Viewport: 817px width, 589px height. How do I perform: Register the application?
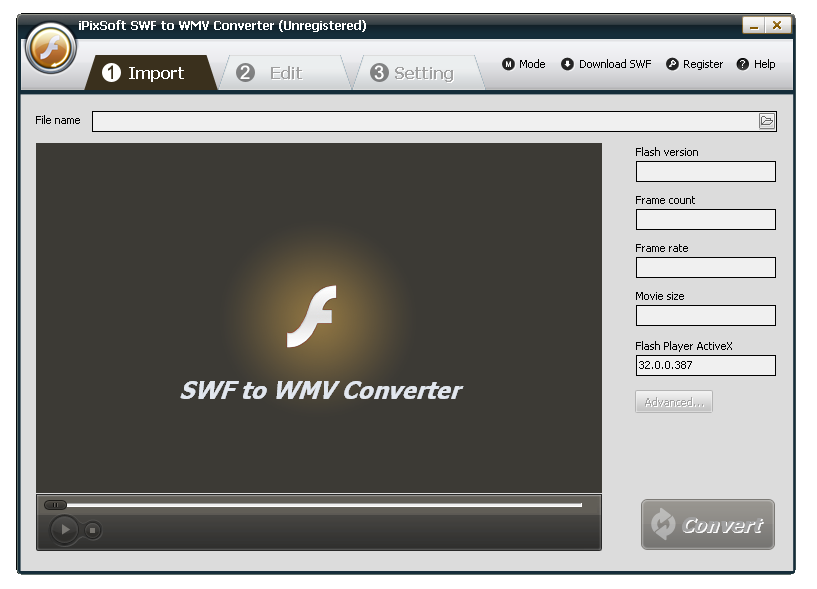[694, 64]
